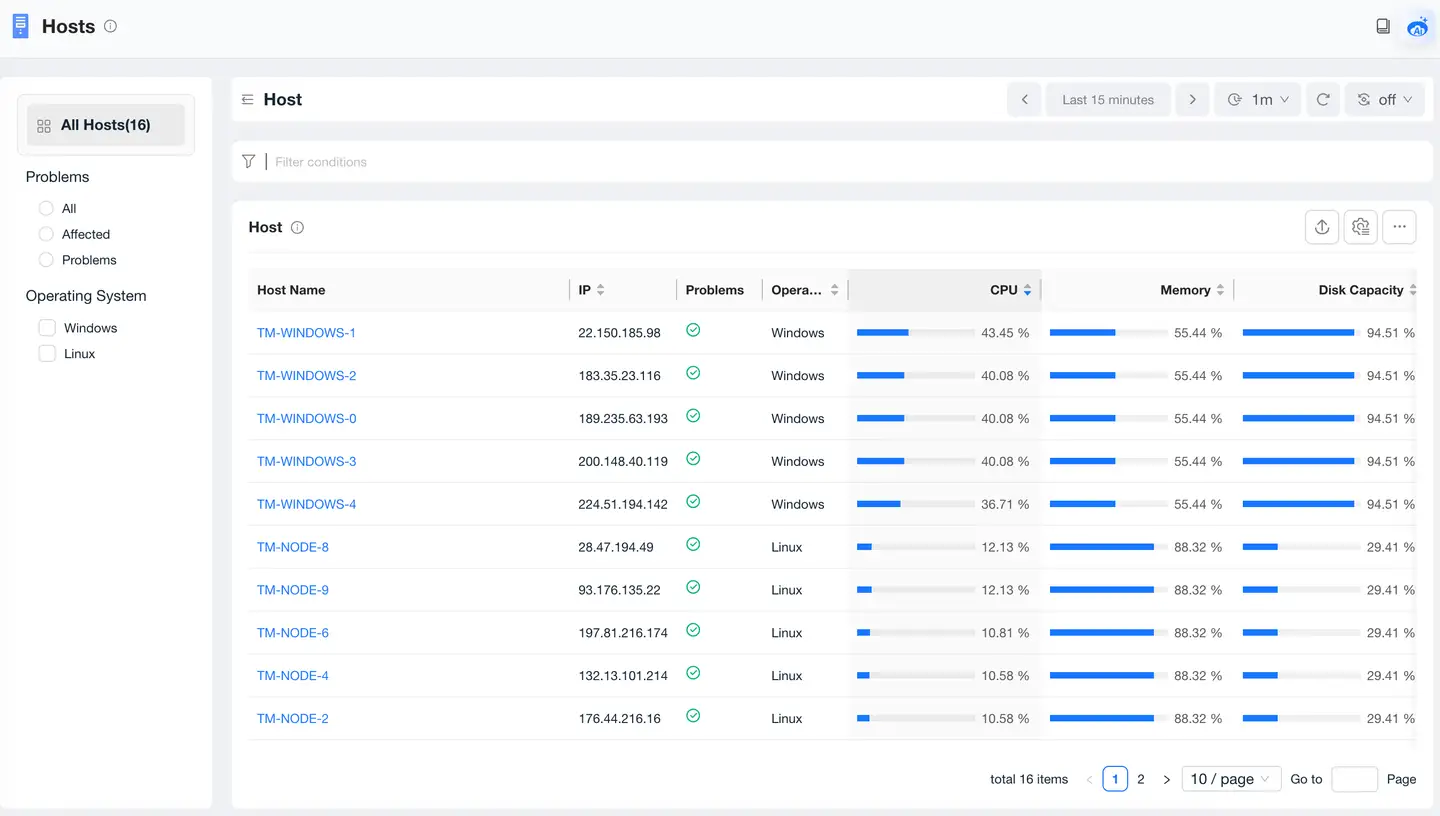The width and height of the screenshot is (1440, 816).
Task: Select the All Hosts(16) menu item
Action: [x=106, y=125]
